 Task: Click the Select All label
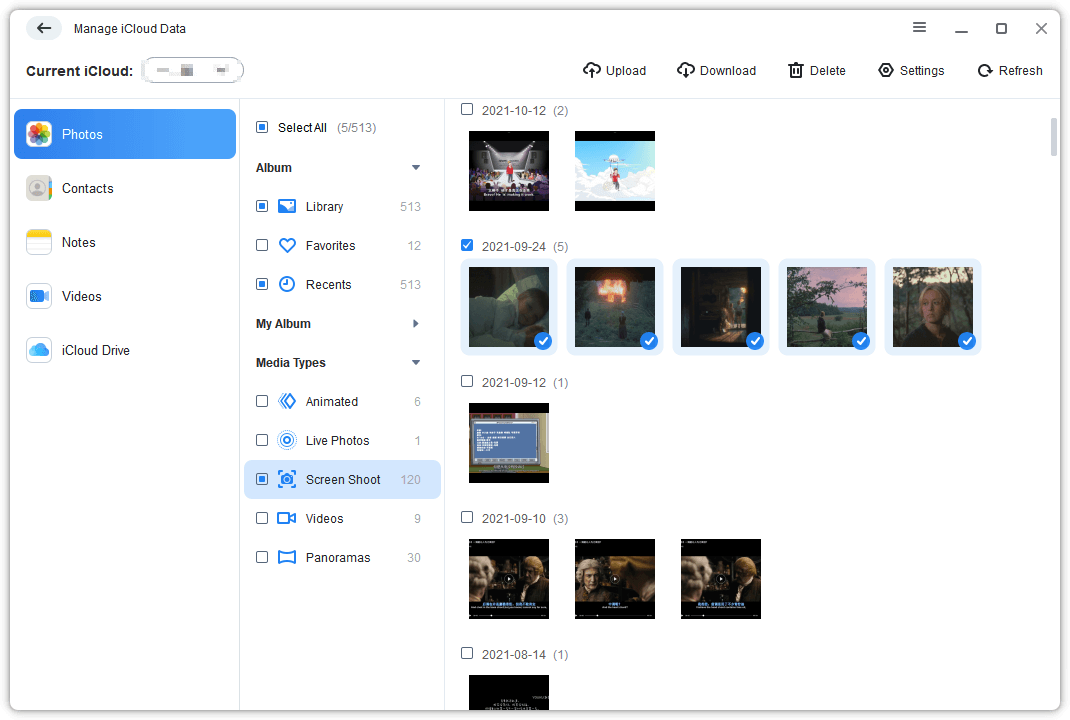click(x=302, y=128)
